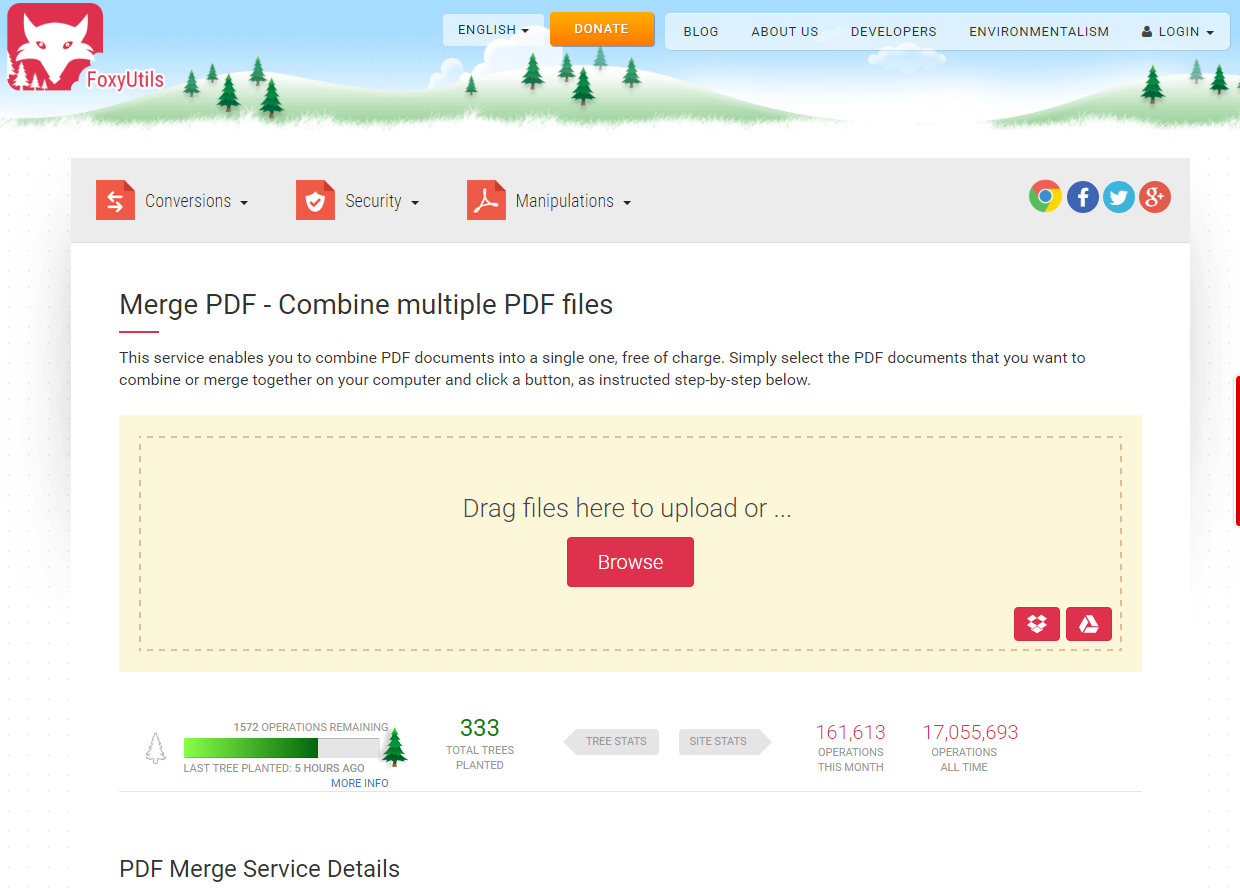Upload from Dropbox icon
Screen dimensions: 1240x888
click(x=1037, y=624)
